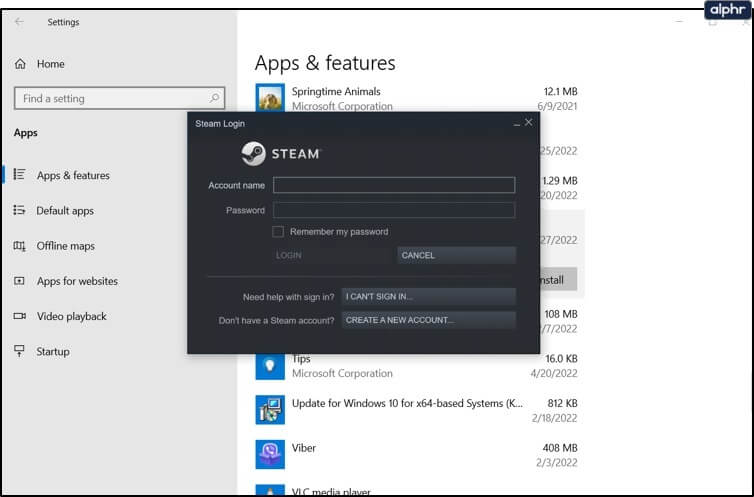Close the Steam Login window

click(x=528, y=122)
